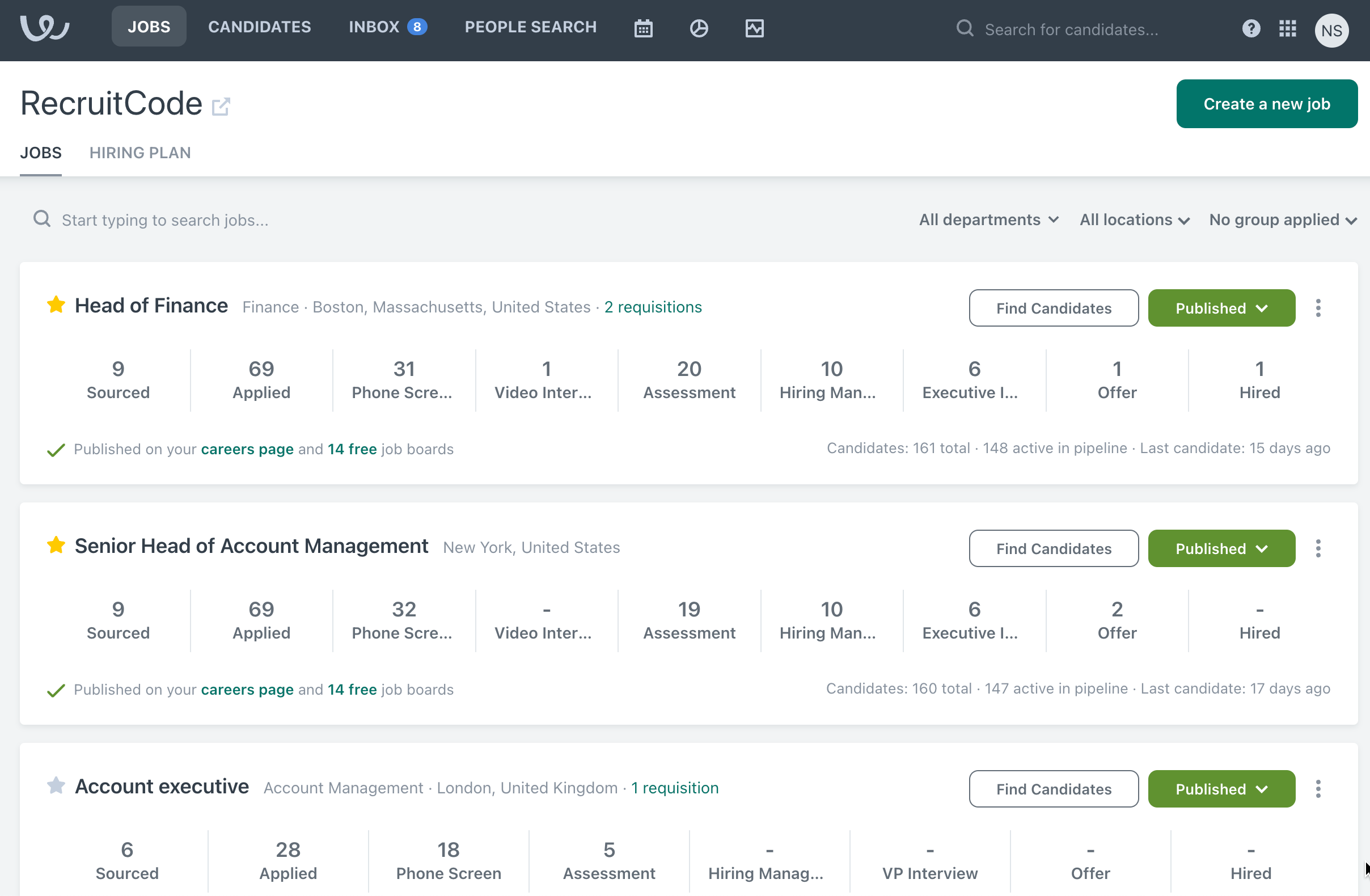Expand the All locations filter
1370x896 pixels.
click(1134, 220)
